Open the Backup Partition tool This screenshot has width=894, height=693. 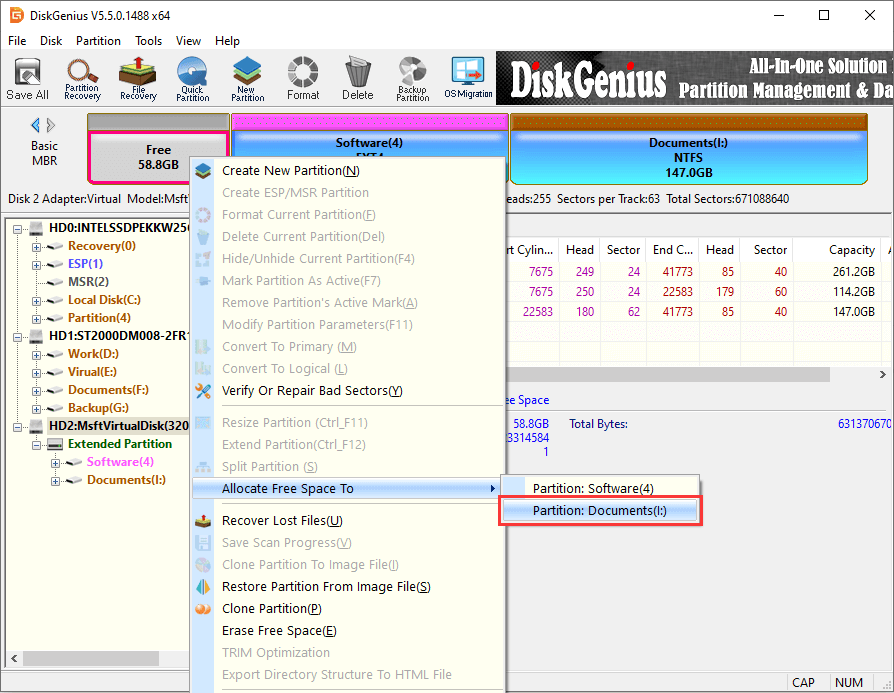click(x=412, y=79)
